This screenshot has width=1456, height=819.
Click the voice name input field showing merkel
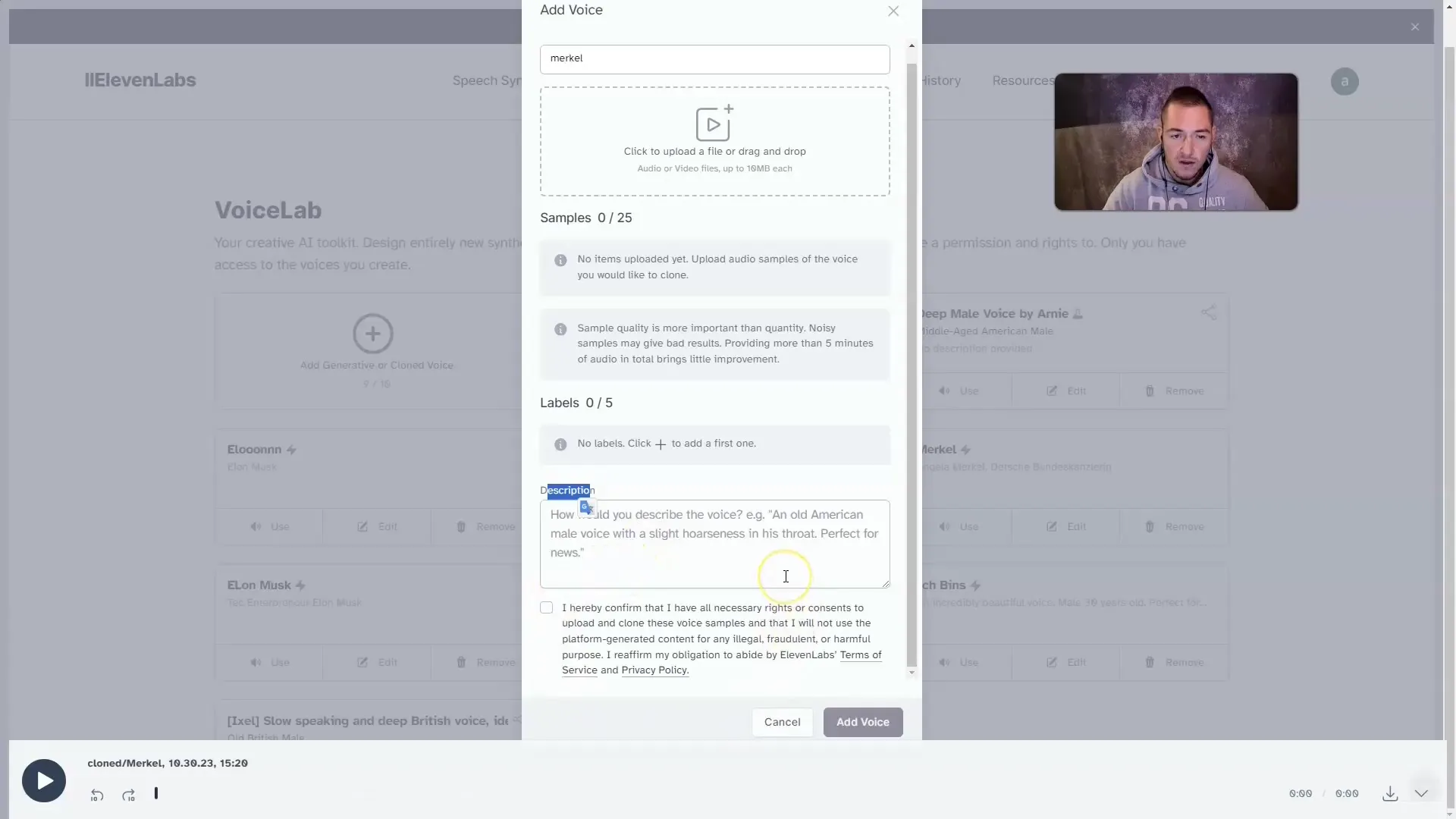click(x=714, y=58)
